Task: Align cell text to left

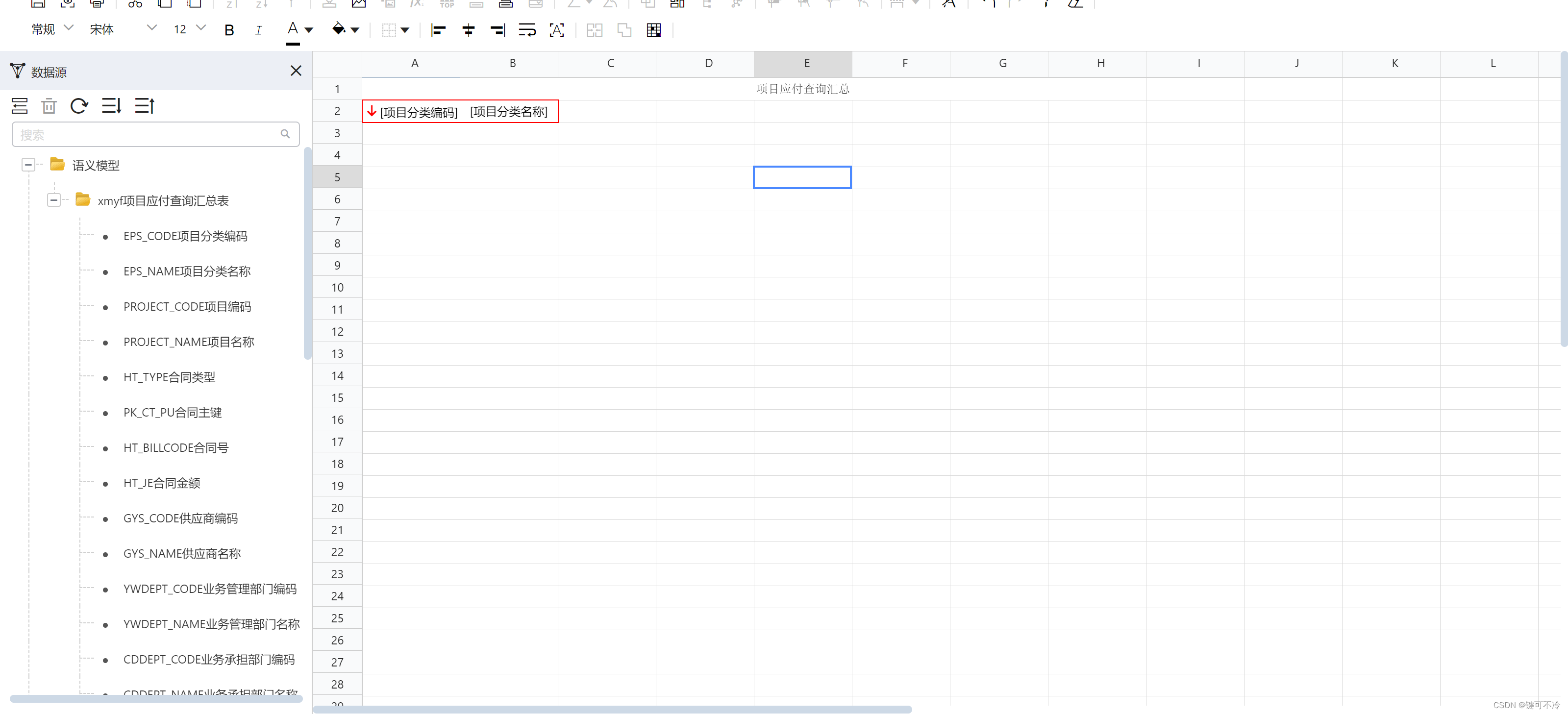Action: (x=438, y=30)
